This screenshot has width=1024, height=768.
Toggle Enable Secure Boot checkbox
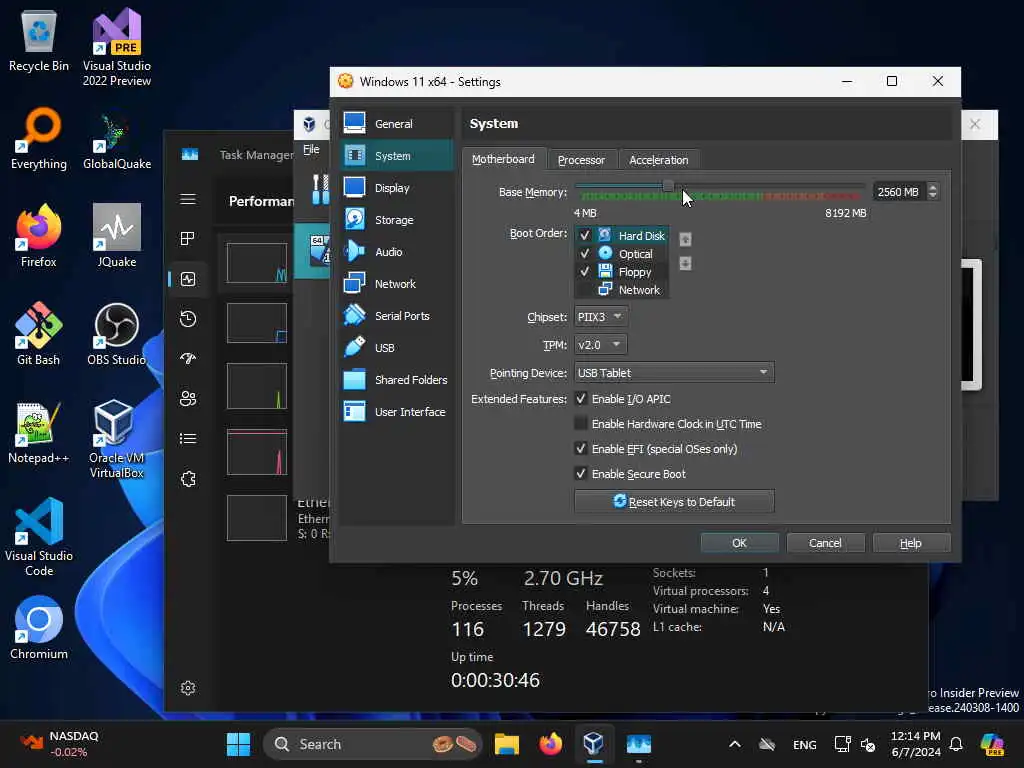(x=581, y=473)
